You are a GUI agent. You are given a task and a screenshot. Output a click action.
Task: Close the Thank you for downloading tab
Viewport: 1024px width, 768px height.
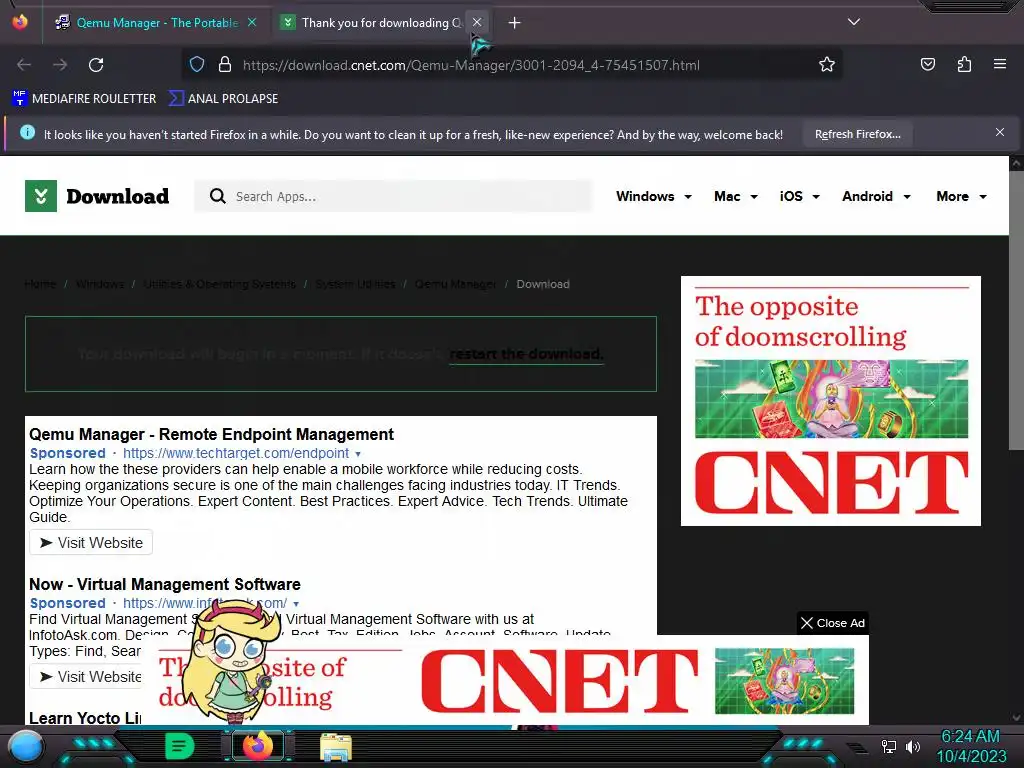click(x=477, y=22)
